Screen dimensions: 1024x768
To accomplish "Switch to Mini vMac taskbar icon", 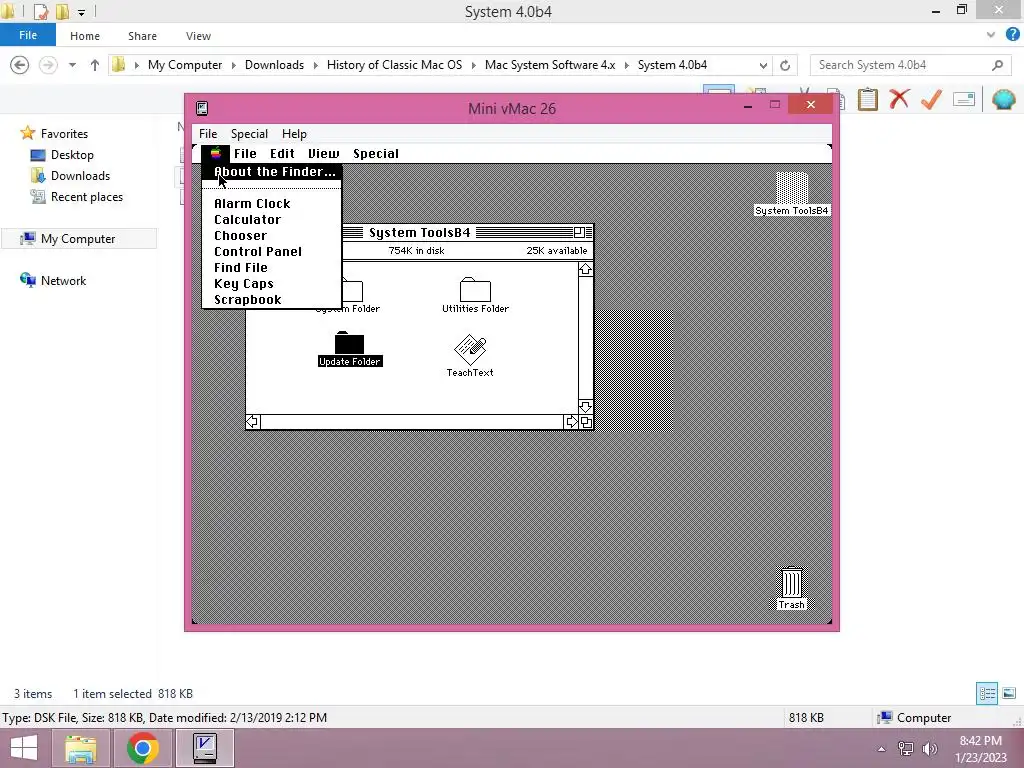I will [205, 748].
